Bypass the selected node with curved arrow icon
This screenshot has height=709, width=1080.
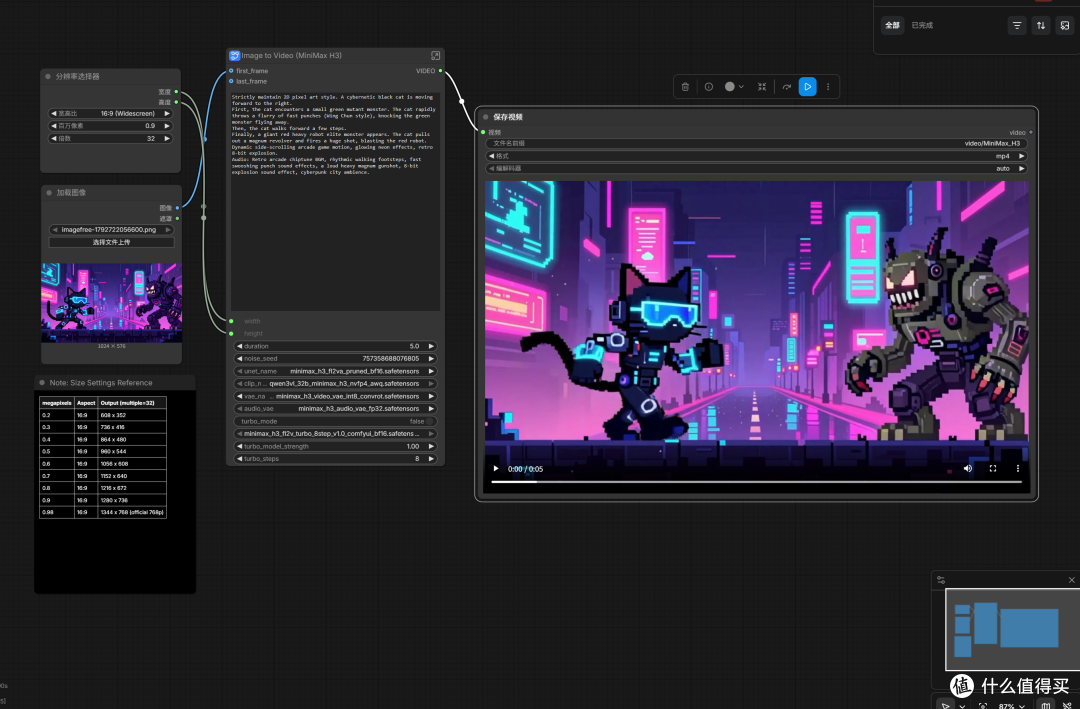tap(787, 87)
